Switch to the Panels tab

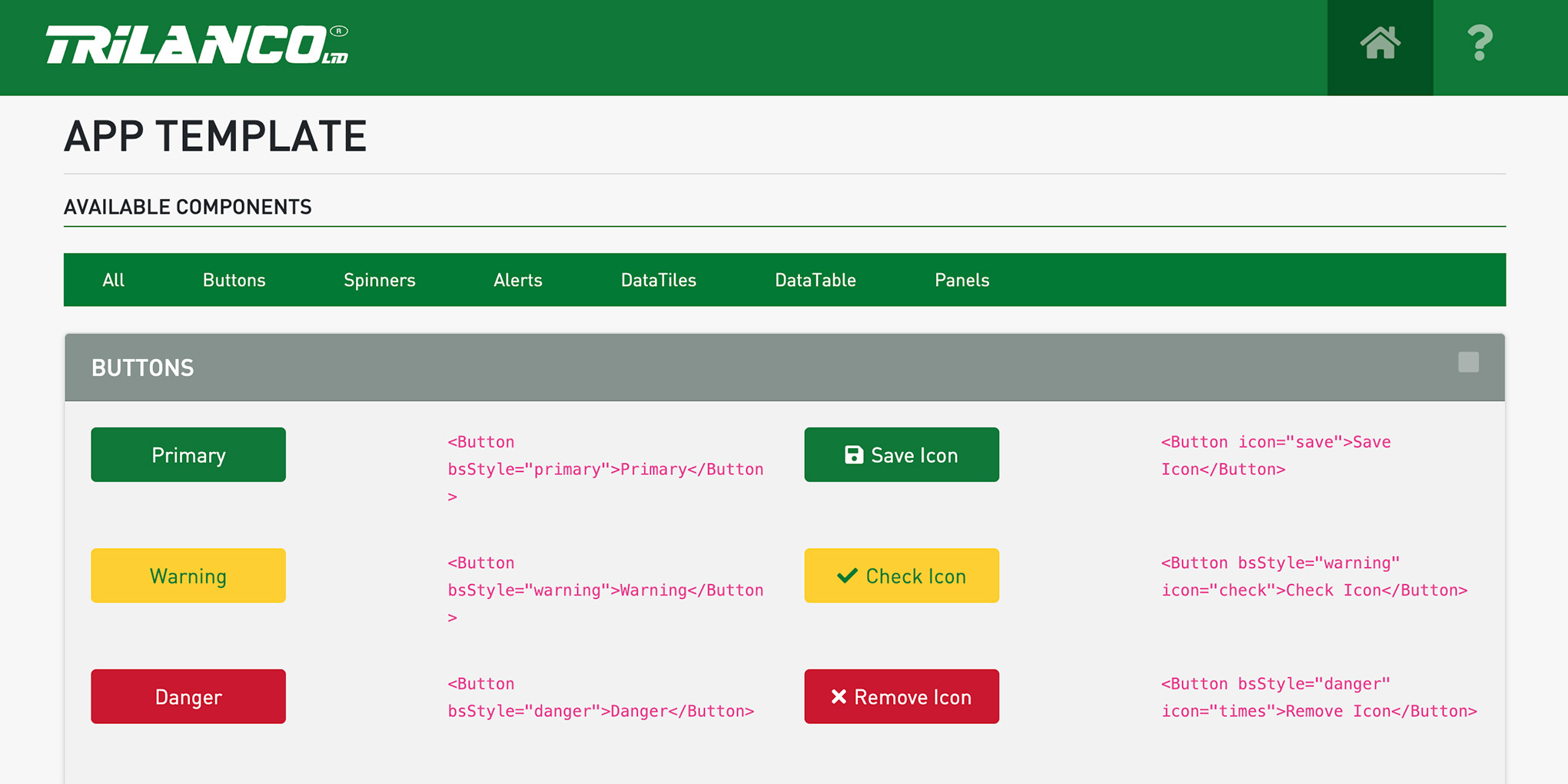click(x=962, y=280)
